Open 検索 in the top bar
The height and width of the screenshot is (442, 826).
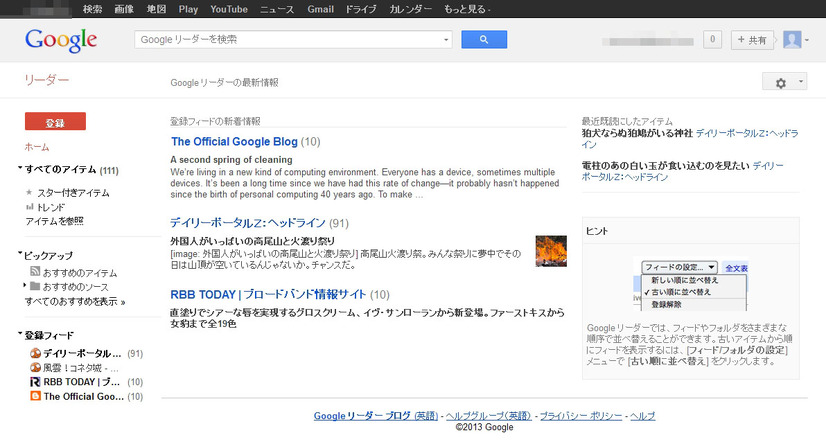92,9
